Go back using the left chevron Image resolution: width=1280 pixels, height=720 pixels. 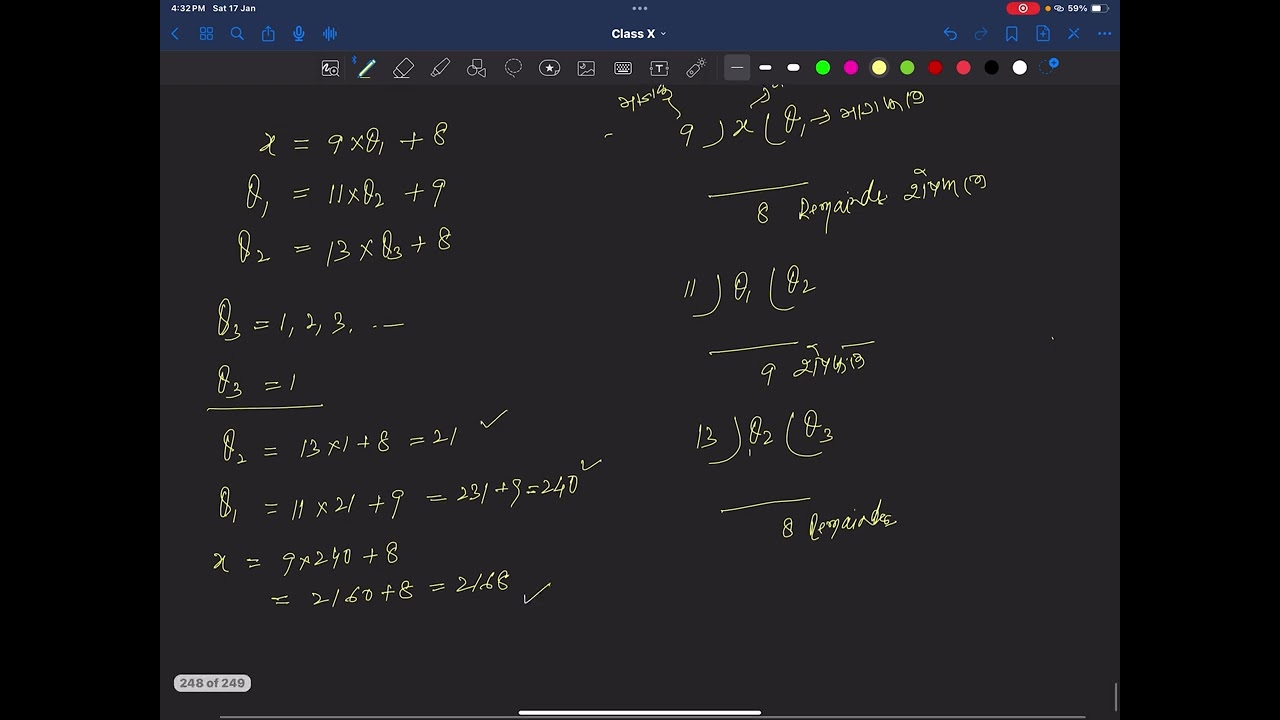tap(175, 34)
